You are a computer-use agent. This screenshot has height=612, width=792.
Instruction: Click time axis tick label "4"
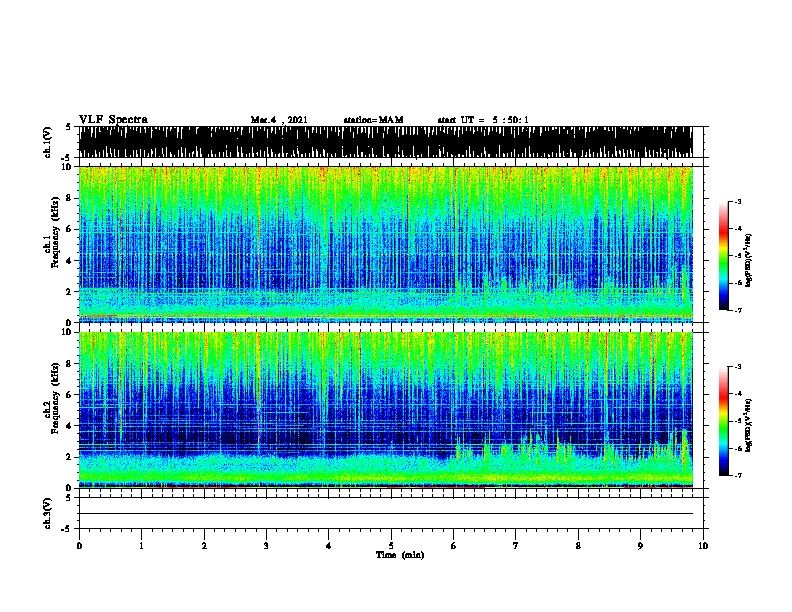(x=329, y=546)
